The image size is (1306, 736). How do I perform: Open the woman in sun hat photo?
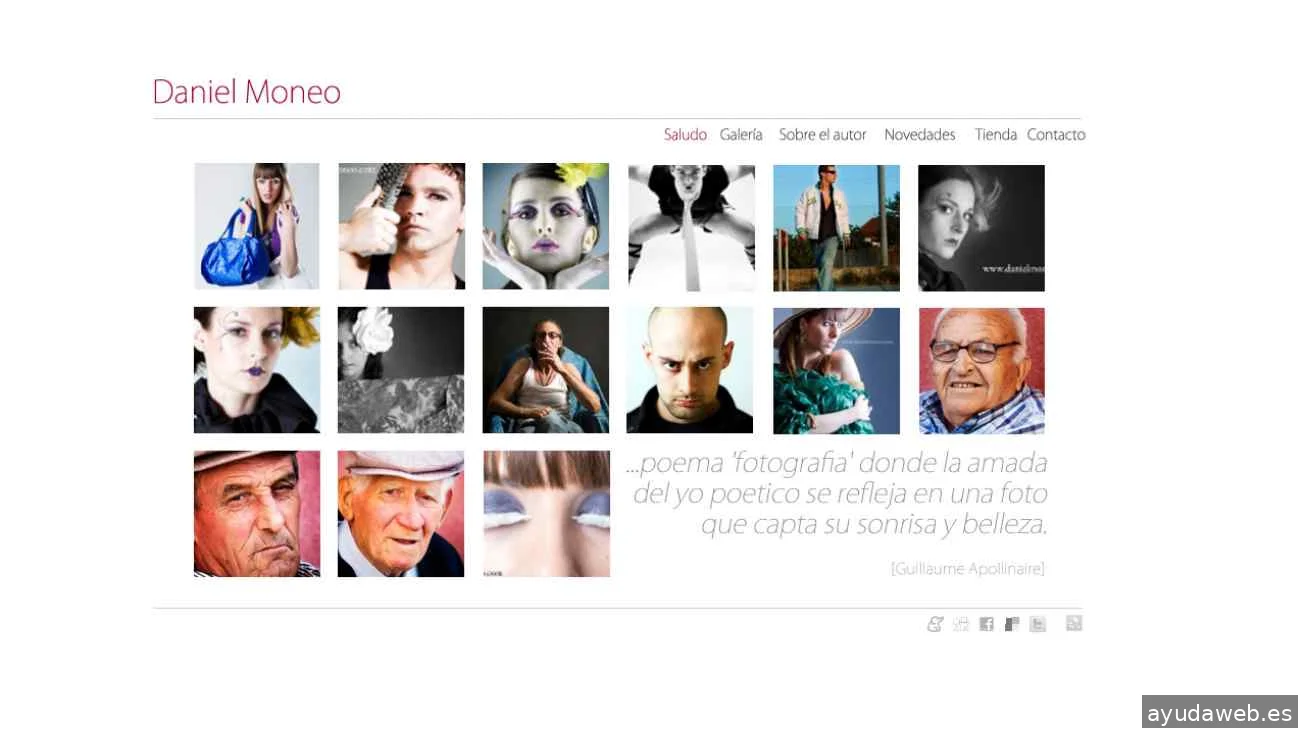[836, 370]
